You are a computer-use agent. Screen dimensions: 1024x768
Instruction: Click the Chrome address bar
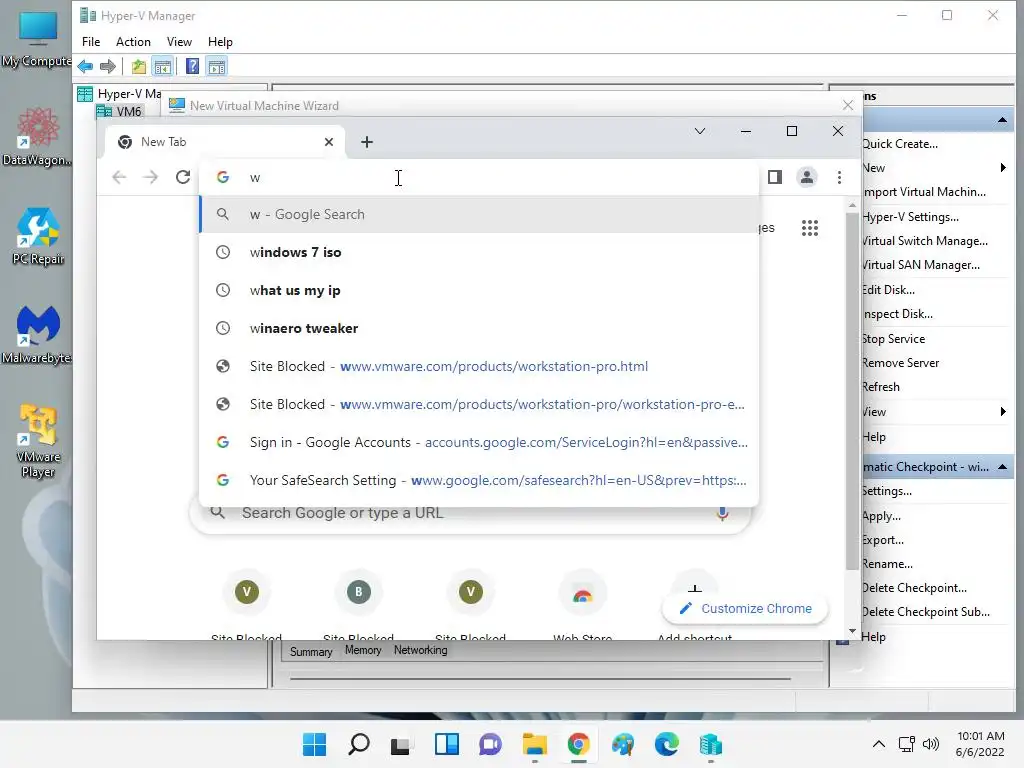[x=479, y=177]
